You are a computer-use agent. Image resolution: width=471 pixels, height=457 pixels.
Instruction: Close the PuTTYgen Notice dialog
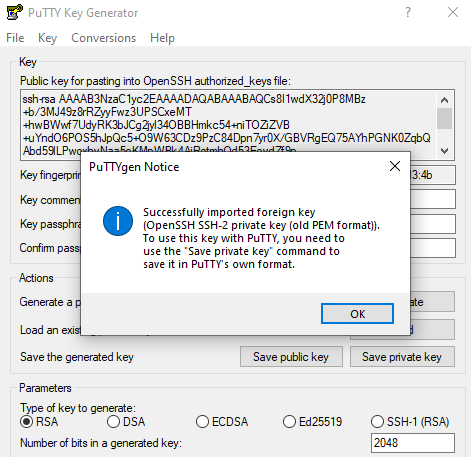[x=395, y=166]
